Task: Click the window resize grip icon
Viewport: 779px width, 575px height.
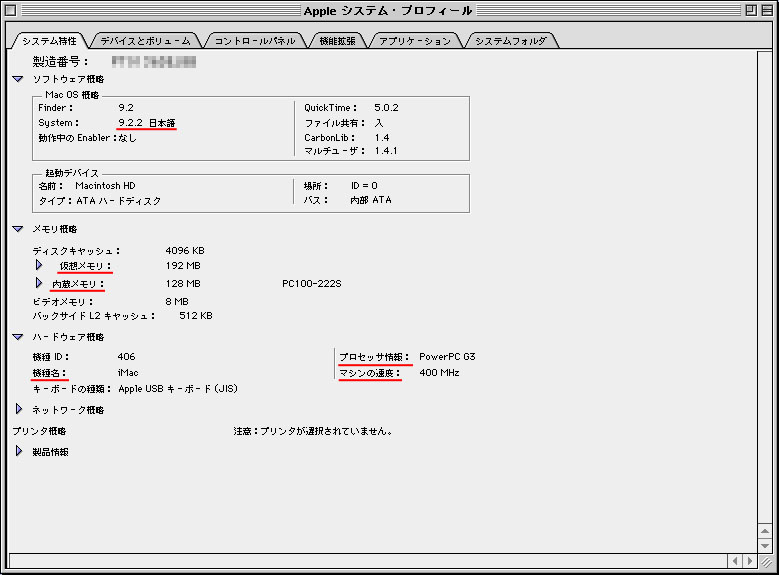Action: point(766,562)
